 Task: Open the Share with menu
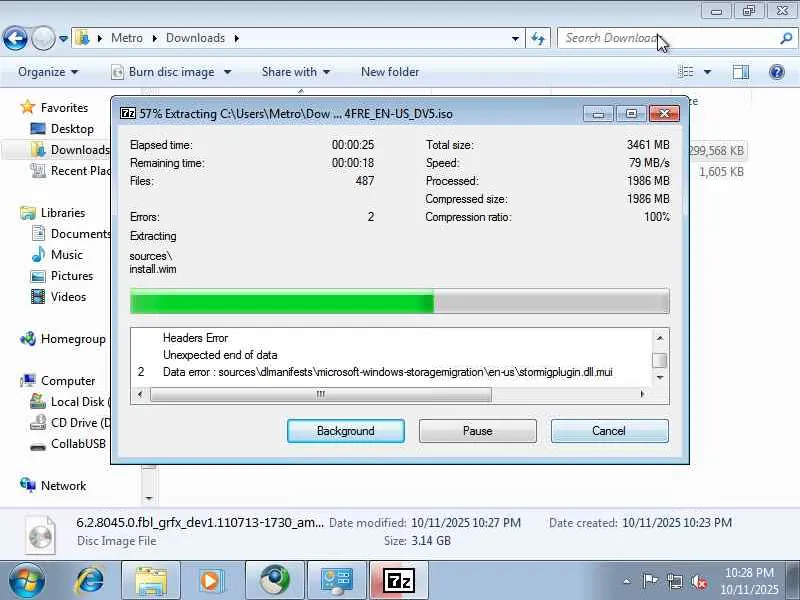coord(295,72)
